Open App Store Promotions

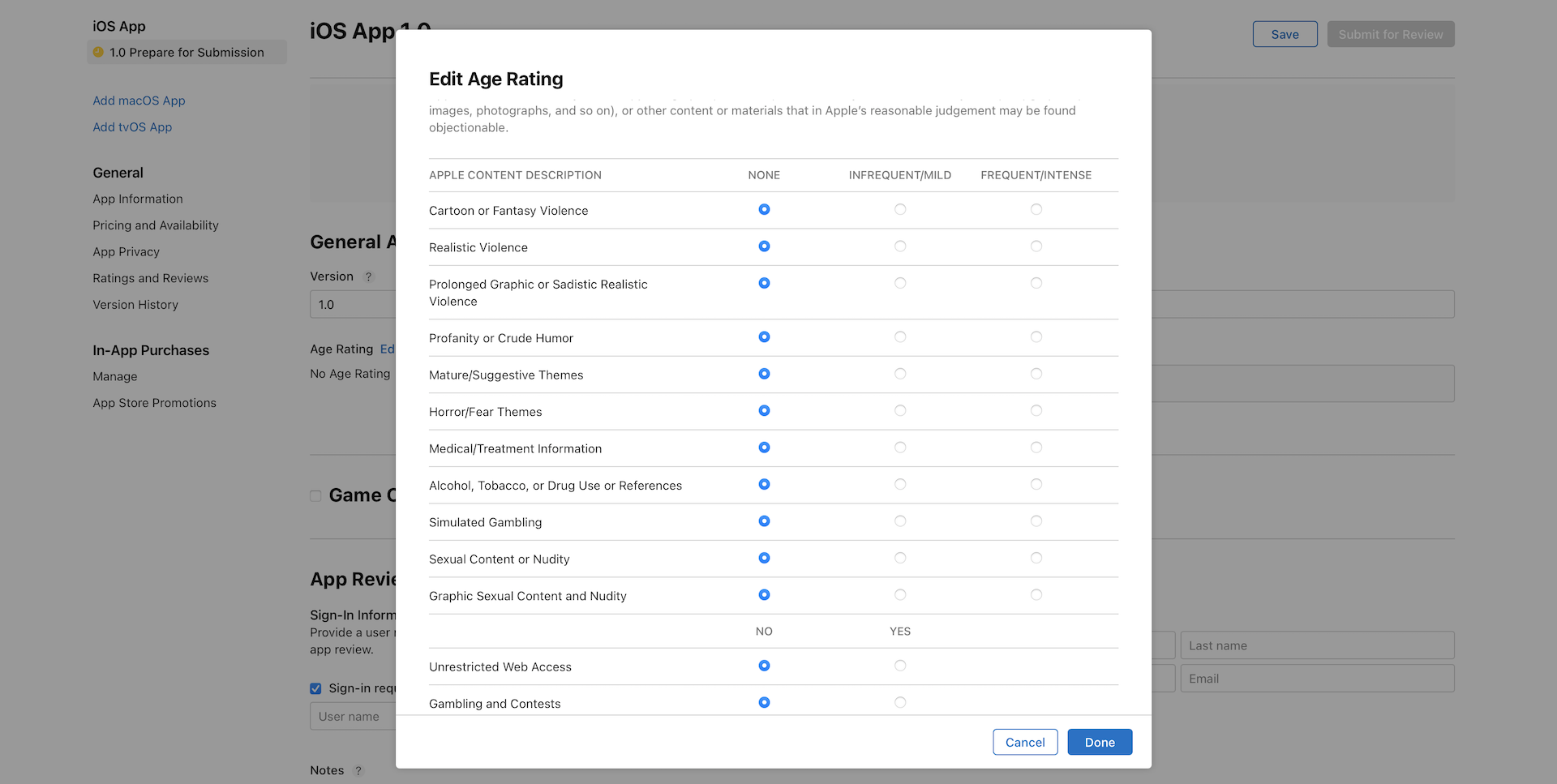154,403
